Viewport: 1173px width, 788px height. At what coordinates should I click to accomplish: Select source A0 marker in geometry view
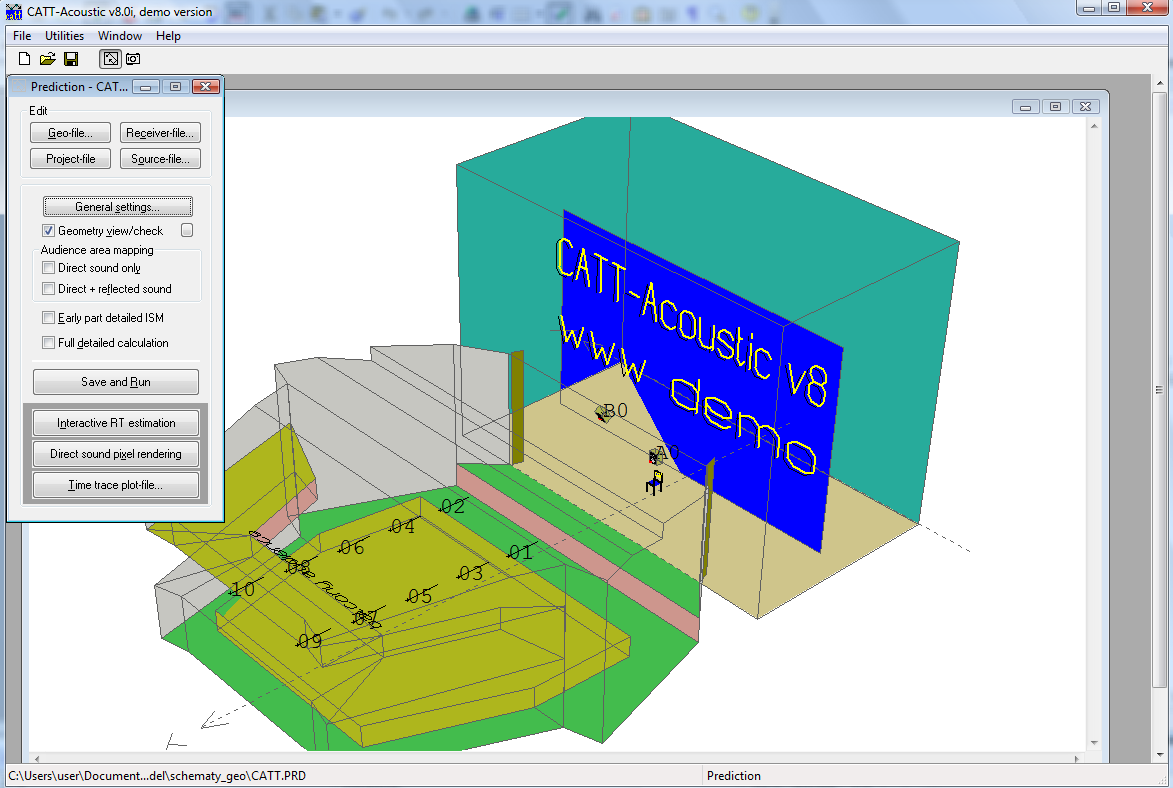pos(655,454)
